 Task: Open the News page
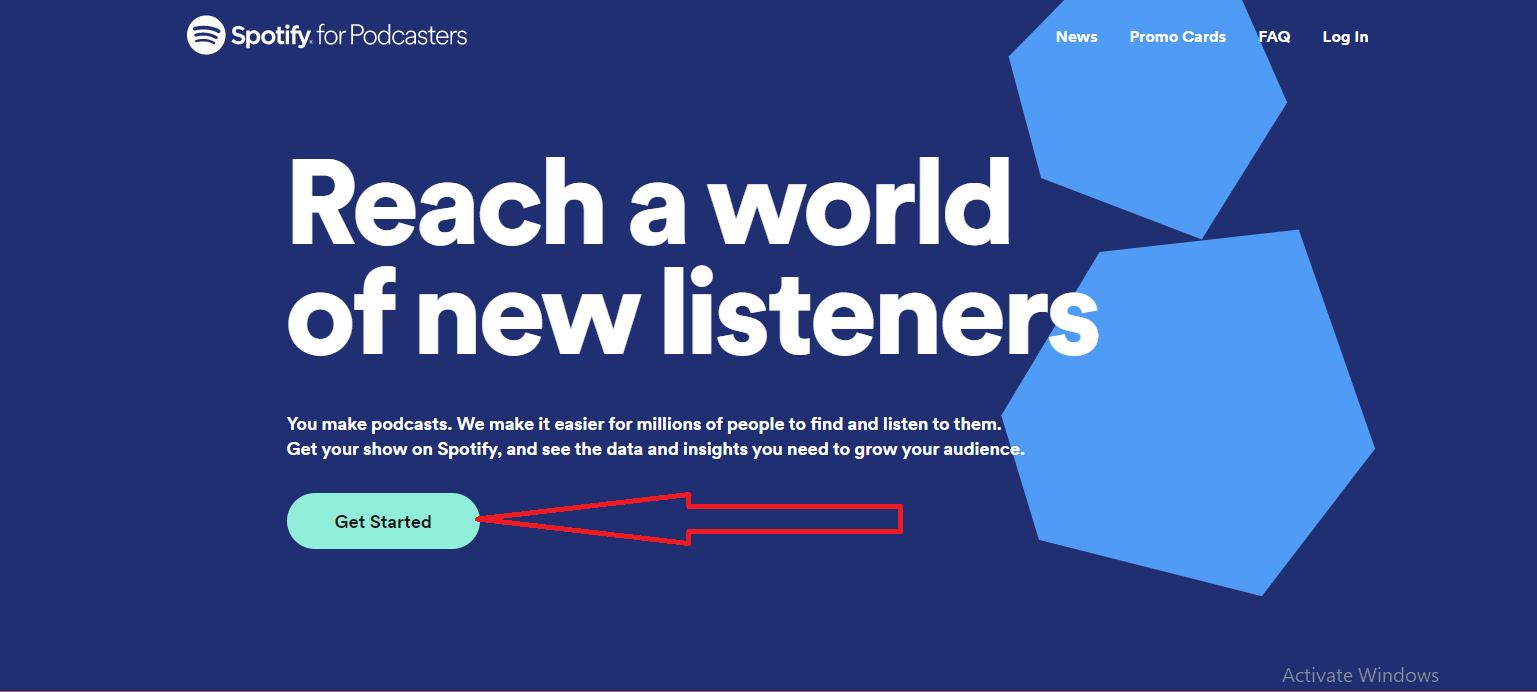click(x=1077, y=37)
